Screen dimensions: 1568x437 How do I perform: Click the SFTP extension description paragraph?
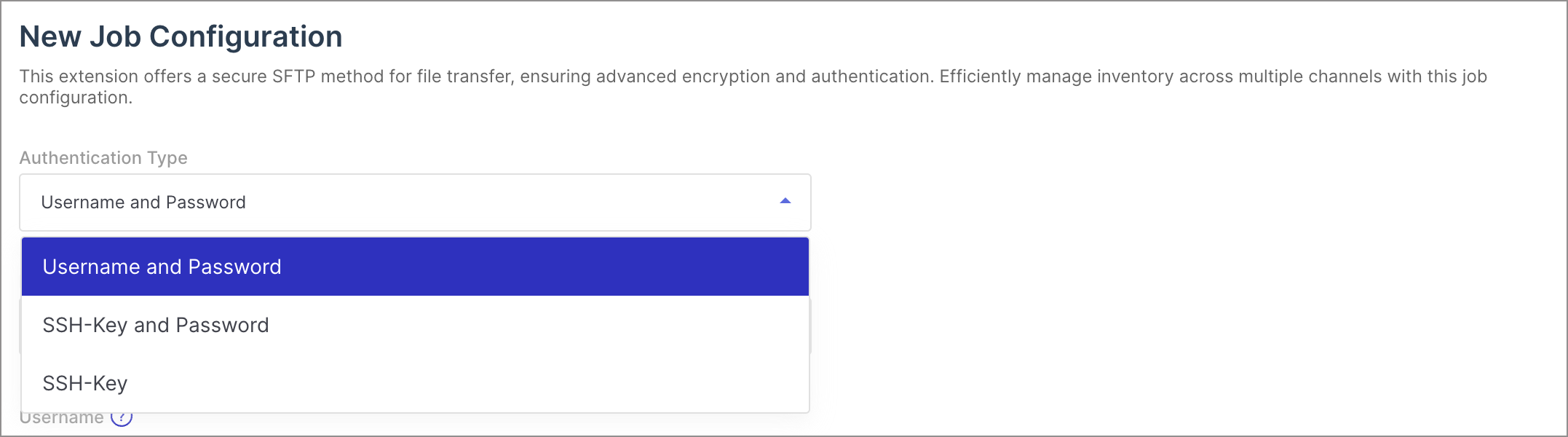(753, 87)
